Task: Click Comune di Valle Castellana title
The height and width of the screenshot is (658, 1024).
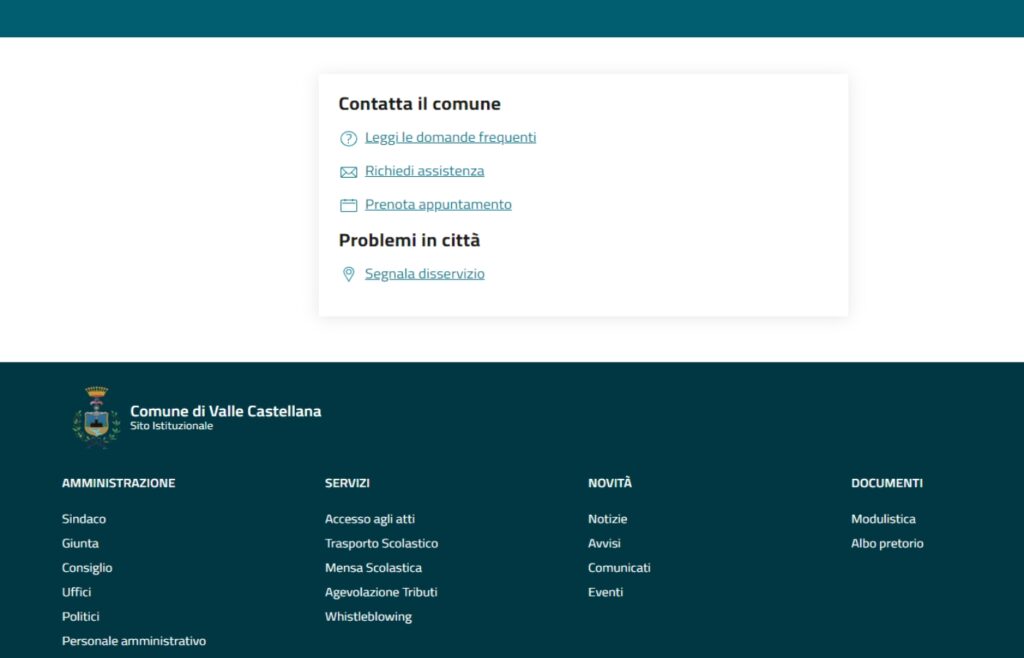Action: [225, 411]
